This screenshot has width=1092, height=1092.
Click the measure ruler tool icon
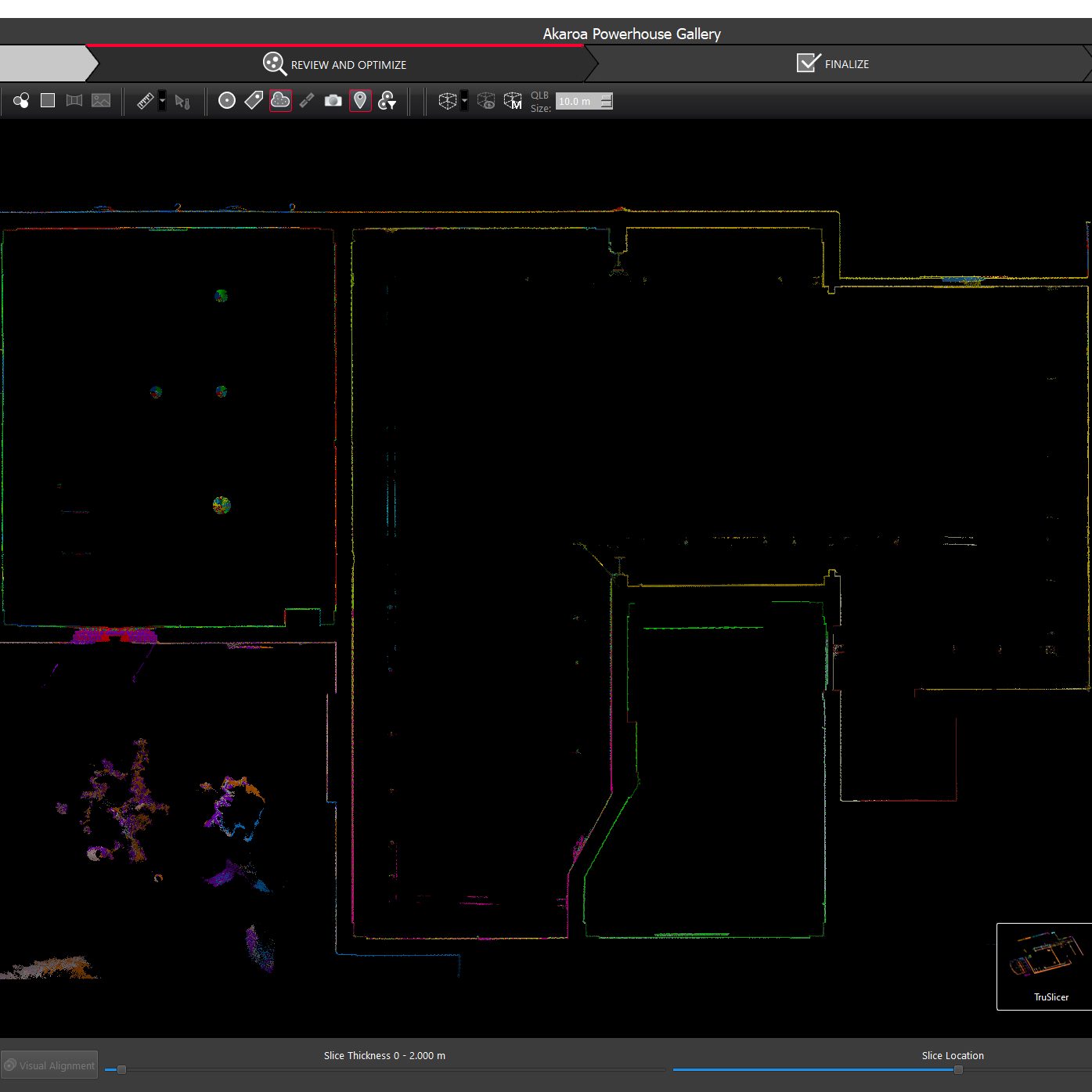[145, 101]
